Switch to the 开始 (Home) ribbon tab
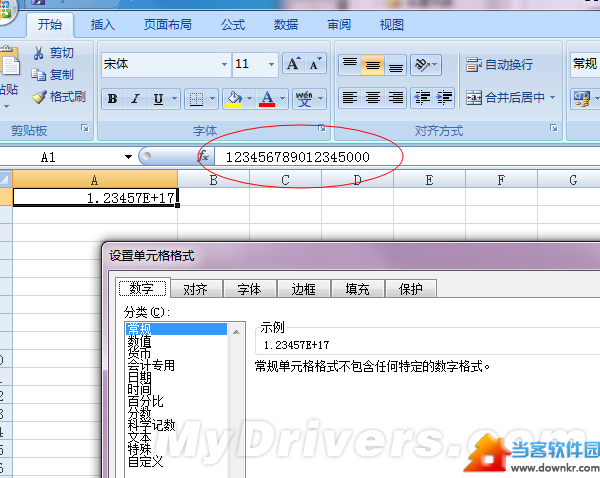 point(50,25)
